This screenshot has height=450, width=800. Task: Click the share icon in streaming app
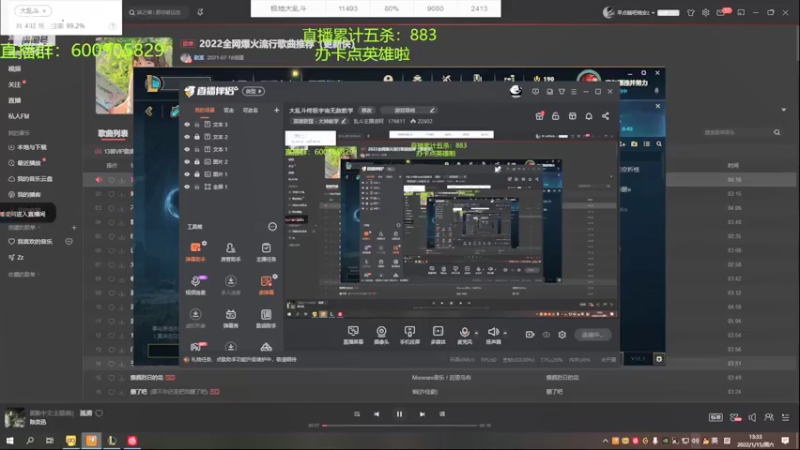pyautogui.click(x=605, y=116)
